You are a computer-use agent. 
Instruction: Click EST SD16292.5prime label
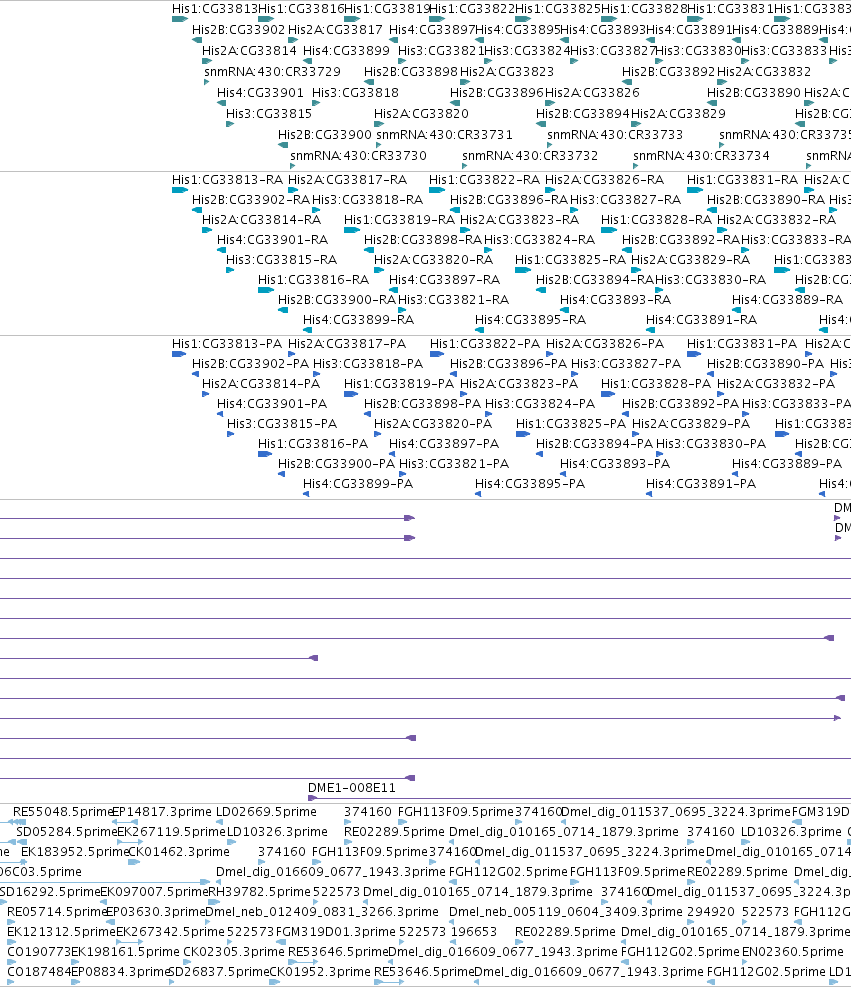pos(50,892)
